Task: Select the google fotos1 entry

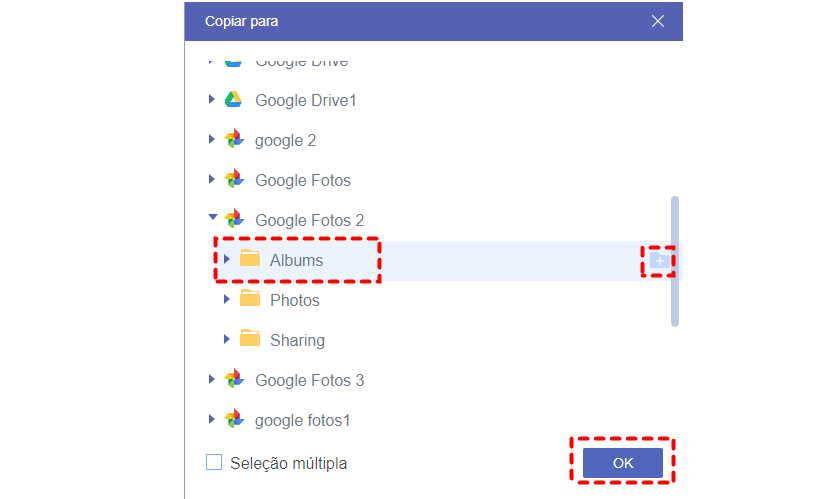Action: [302, 420]
